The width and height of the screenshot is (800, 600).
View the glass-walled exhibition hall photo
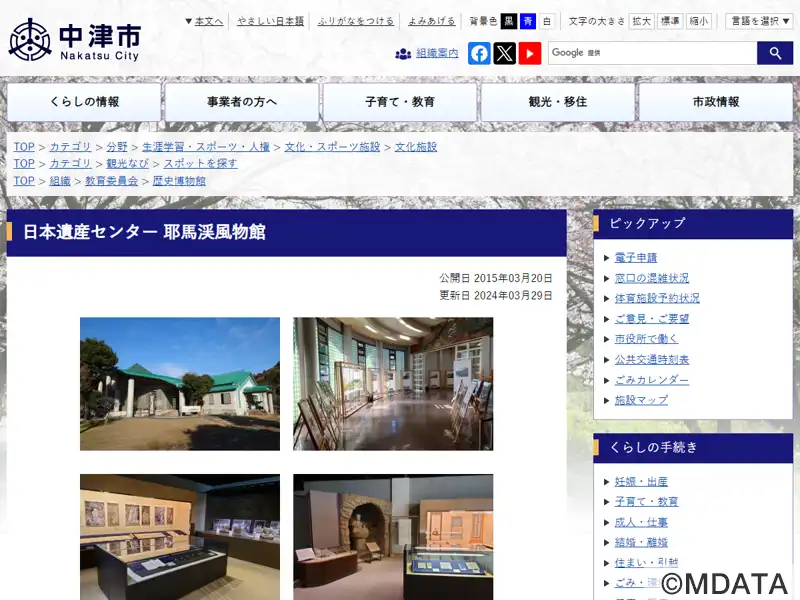click(393, 384)
